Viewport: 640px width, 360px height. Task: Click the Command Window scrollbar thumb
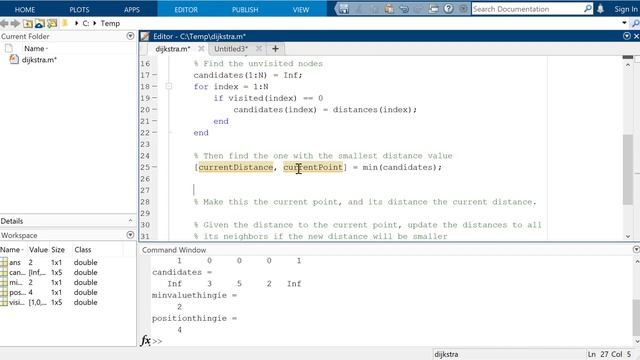click(x=636, y=317)
